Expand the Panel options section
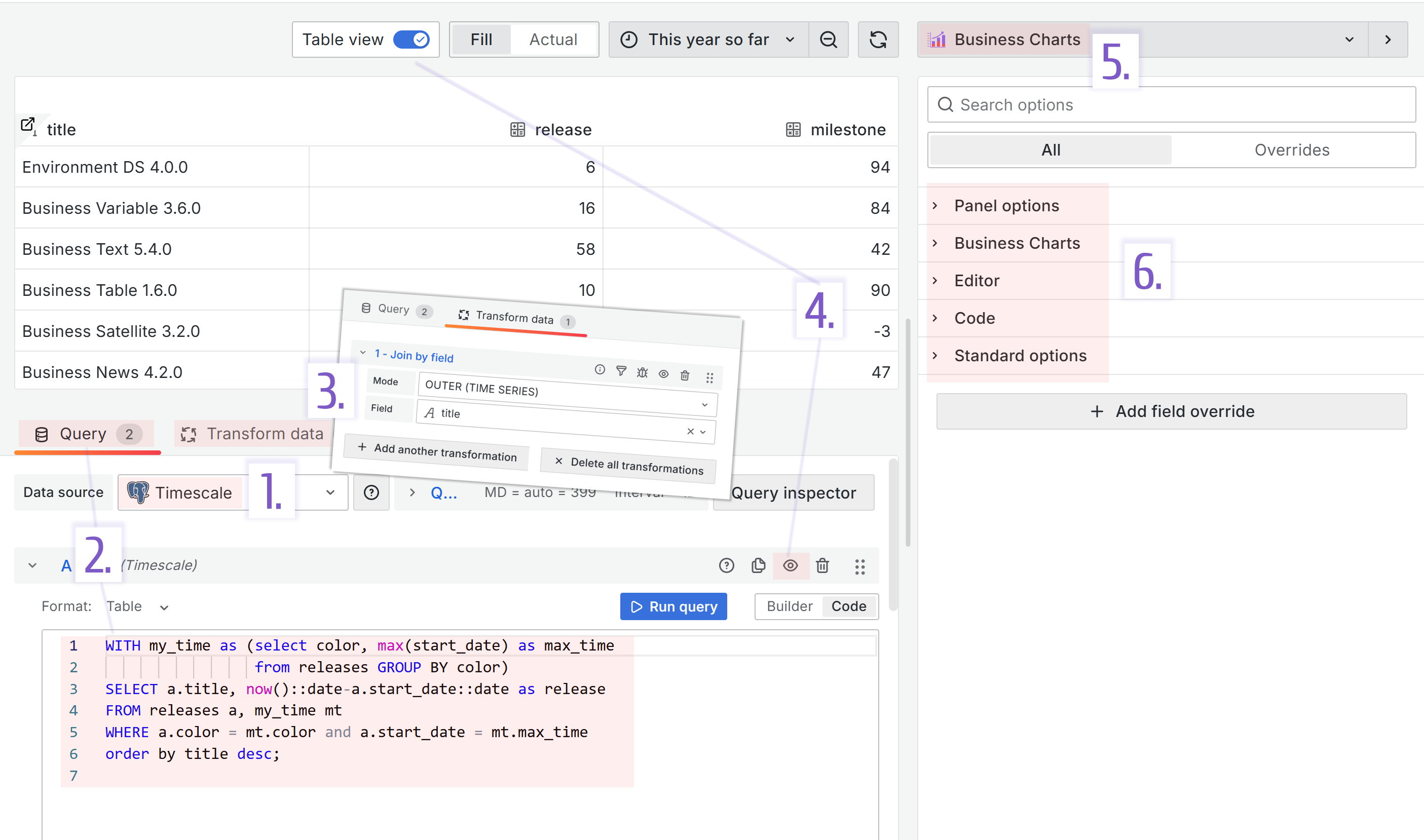The image size is (1424, 840). (1007, 206)
